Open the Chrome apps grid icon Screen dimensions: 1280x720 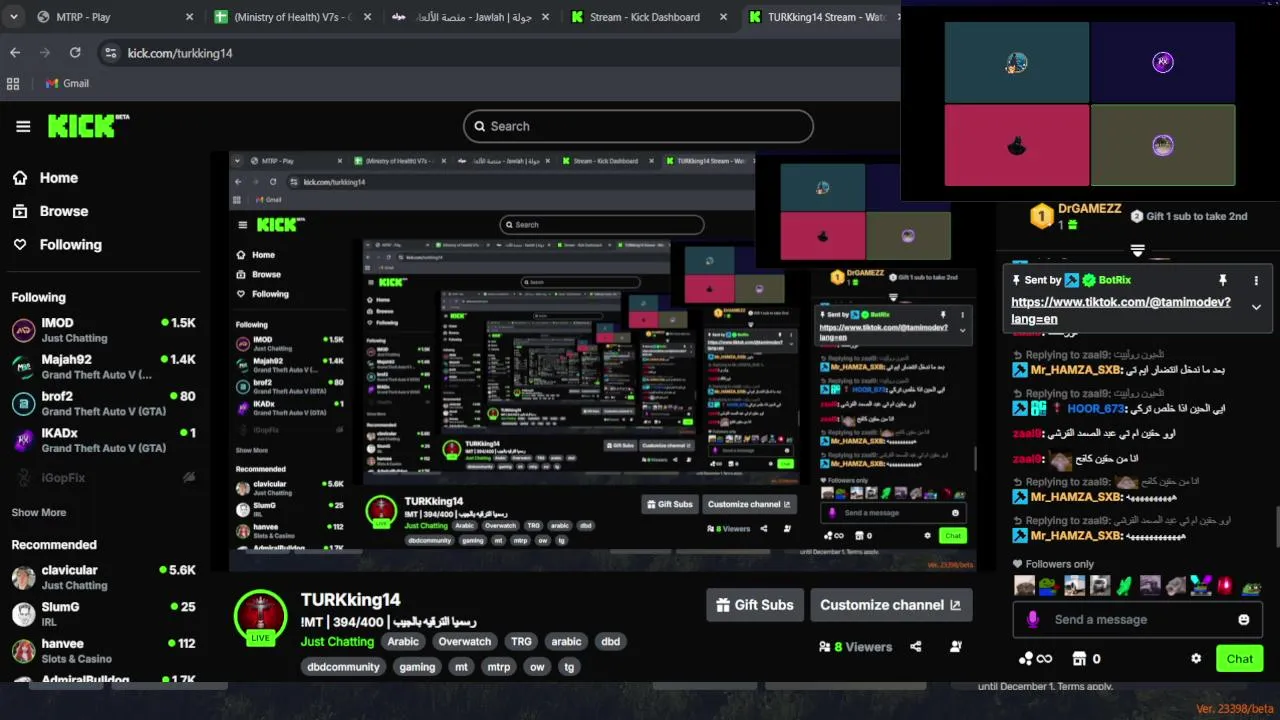coord(13,84)
